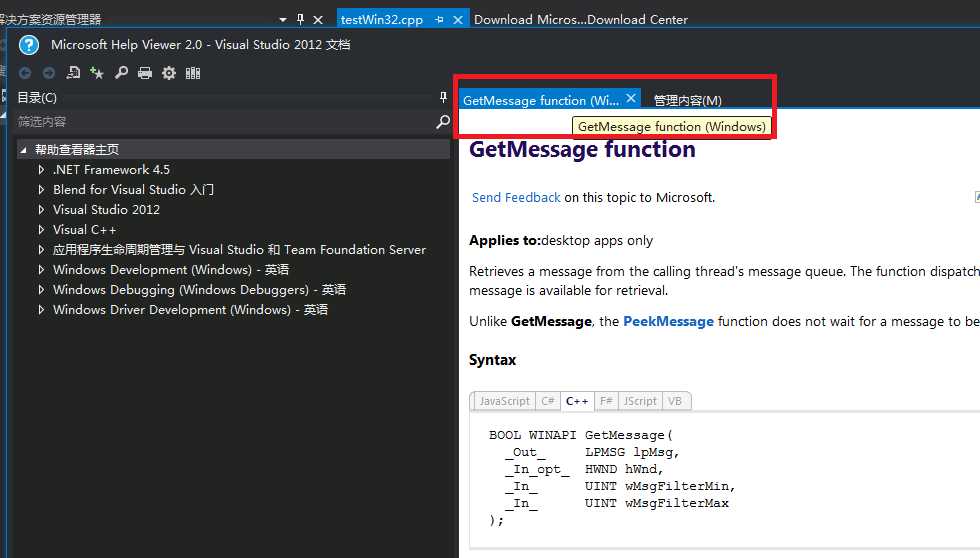980x558 pixels.
Task: Click 'BOOL WINAPI GetMessage(' code line
Action: tap(581, 435)
